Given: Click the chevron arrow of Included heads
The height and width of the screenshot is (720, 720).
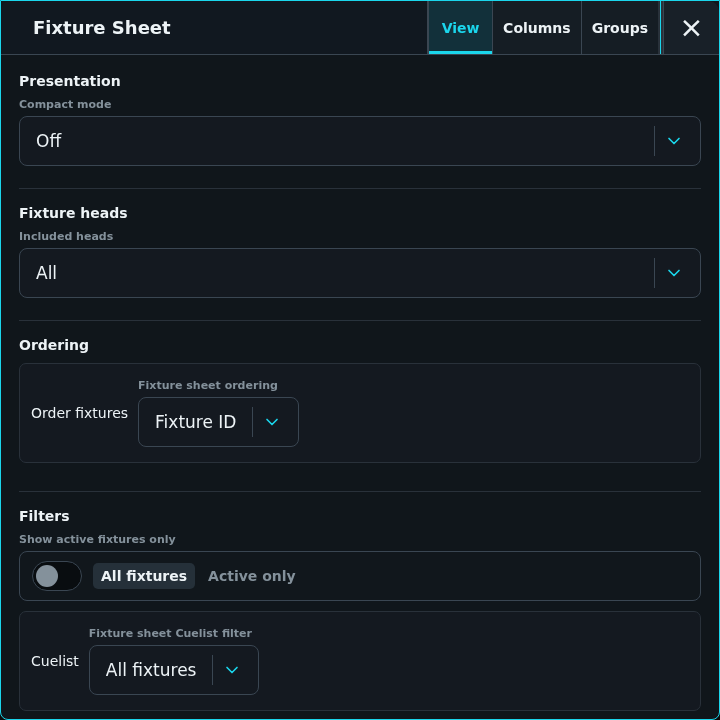Looking at the screenshot, I should click(x=674, y=273).
